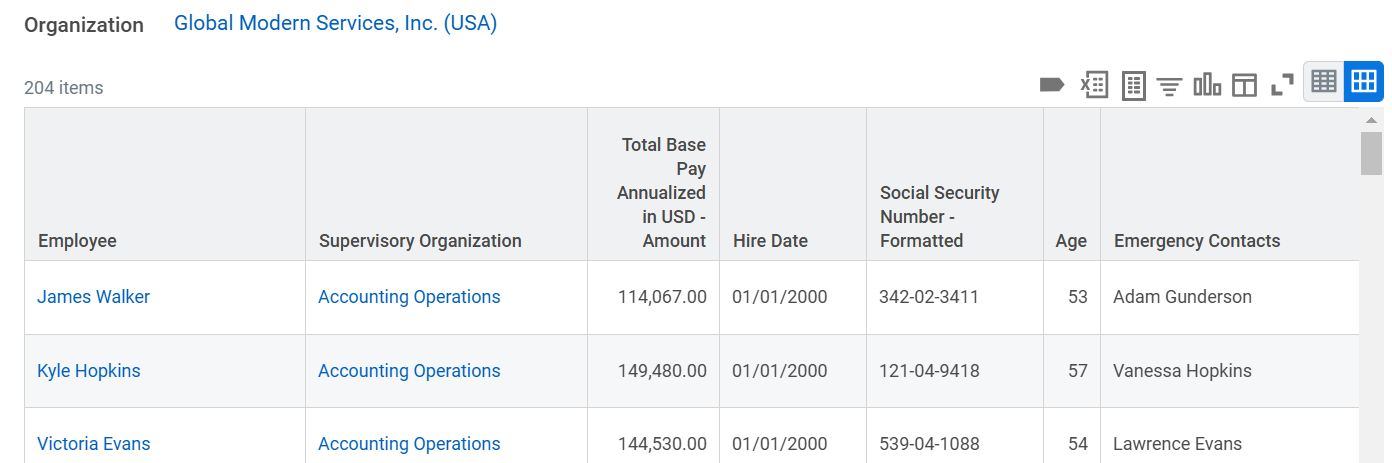The width and height of the screenshot is (1392, 463).
Task: Select emergency contact Adam Gunderson
Action: coord(1182,297)
